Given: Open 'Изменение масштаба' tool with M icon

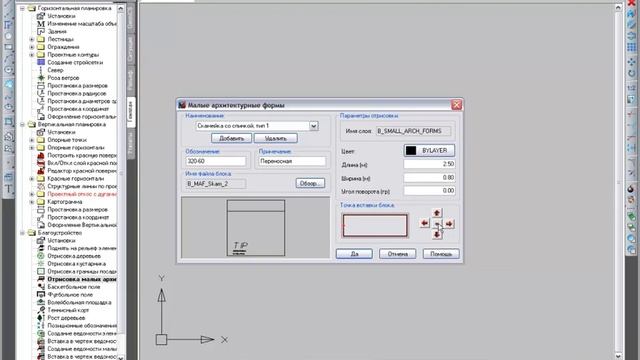Looking at the screenshot, I should (82, 24).
